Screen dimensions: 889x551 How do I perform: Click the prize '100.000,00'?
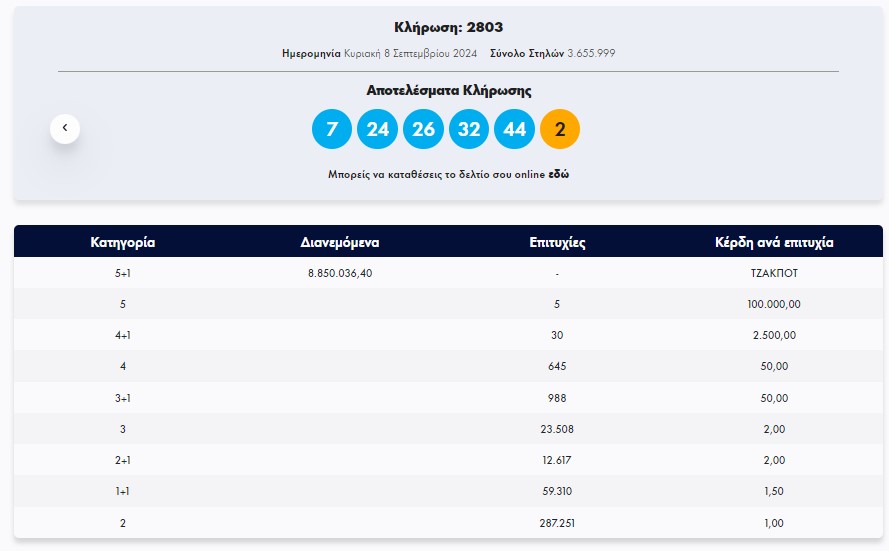click(774, 304)
